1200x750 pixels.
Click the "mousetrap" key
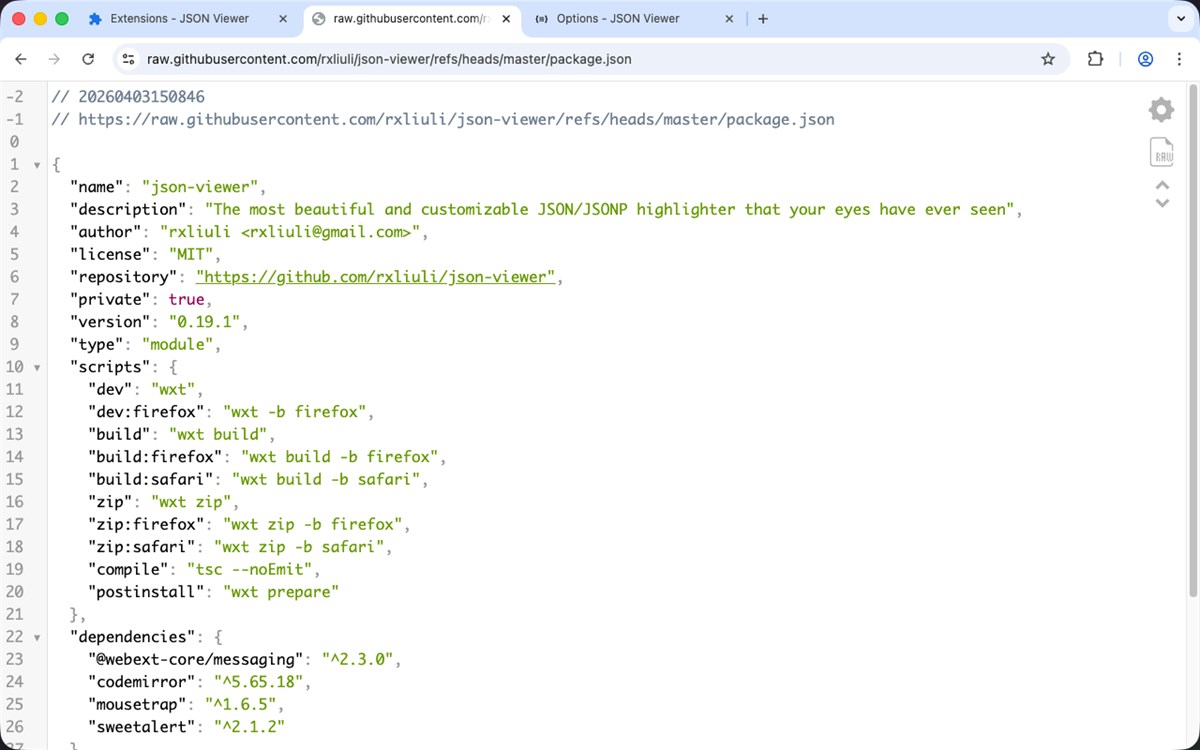[x=137, y=704]
